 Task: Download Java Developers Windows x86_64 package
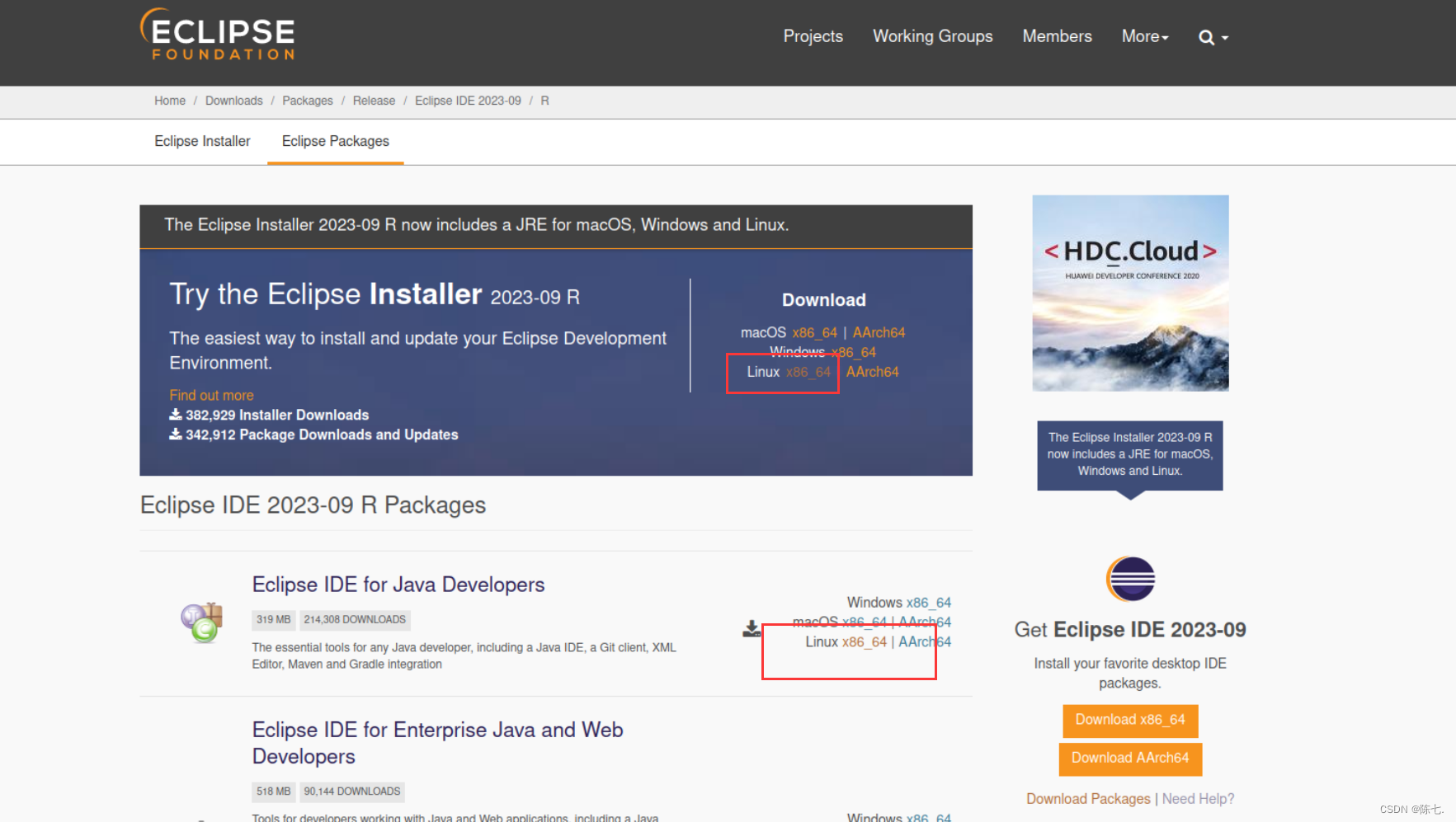point(928,603)
